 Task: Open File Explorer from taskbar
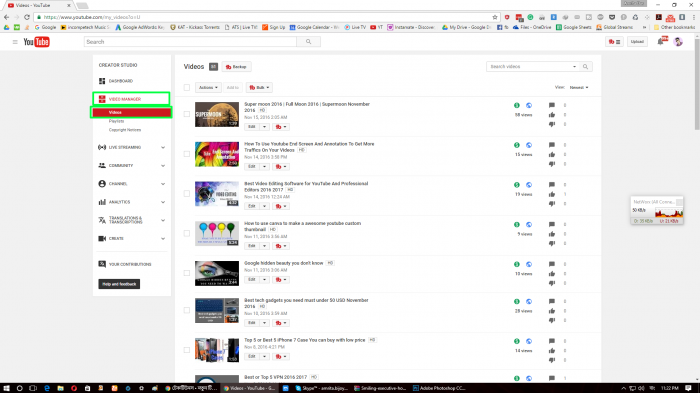click(60, 388)
